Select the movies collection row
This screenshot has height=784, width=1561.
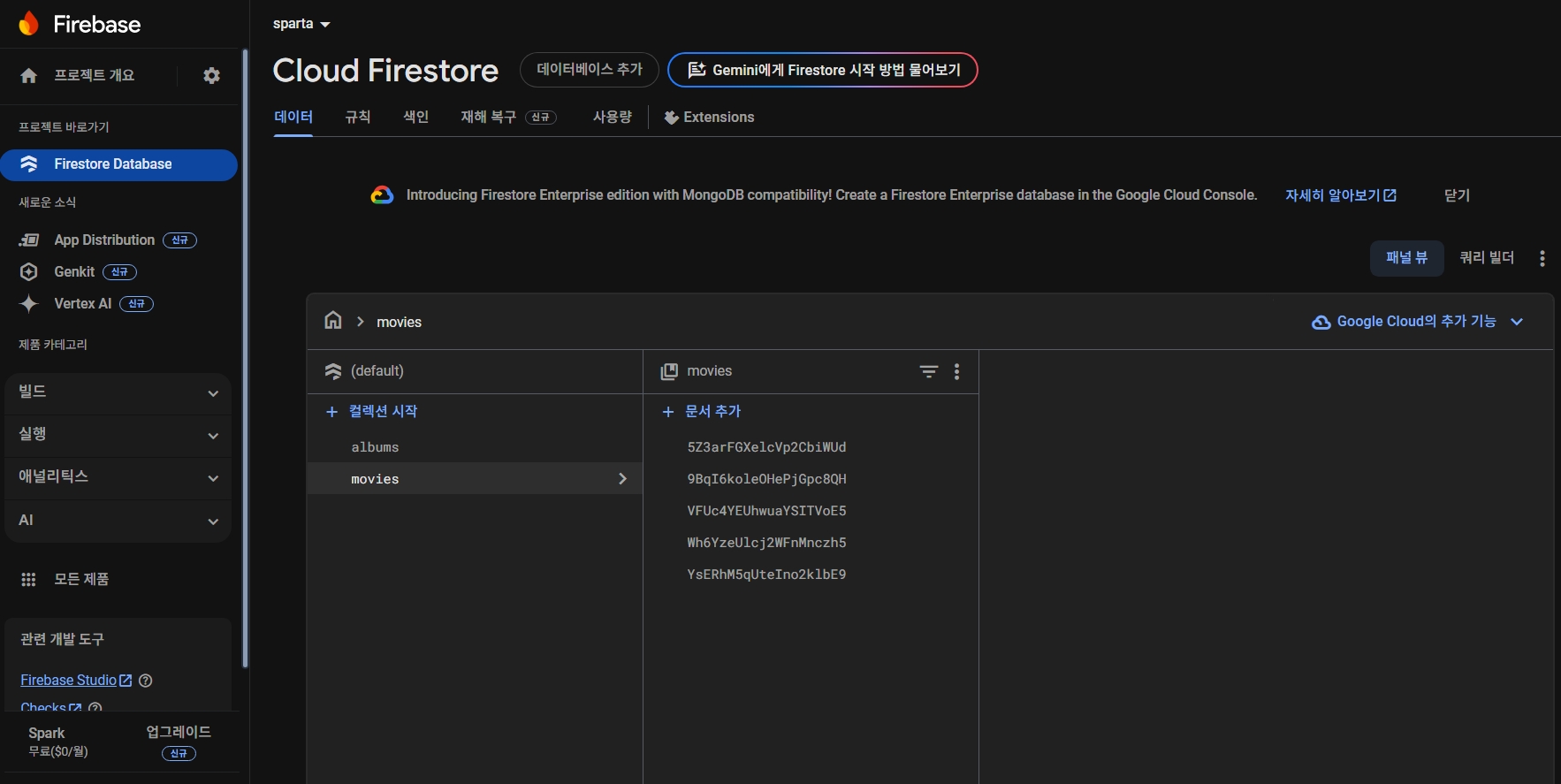pyautogui.click(x=475, y=479)
